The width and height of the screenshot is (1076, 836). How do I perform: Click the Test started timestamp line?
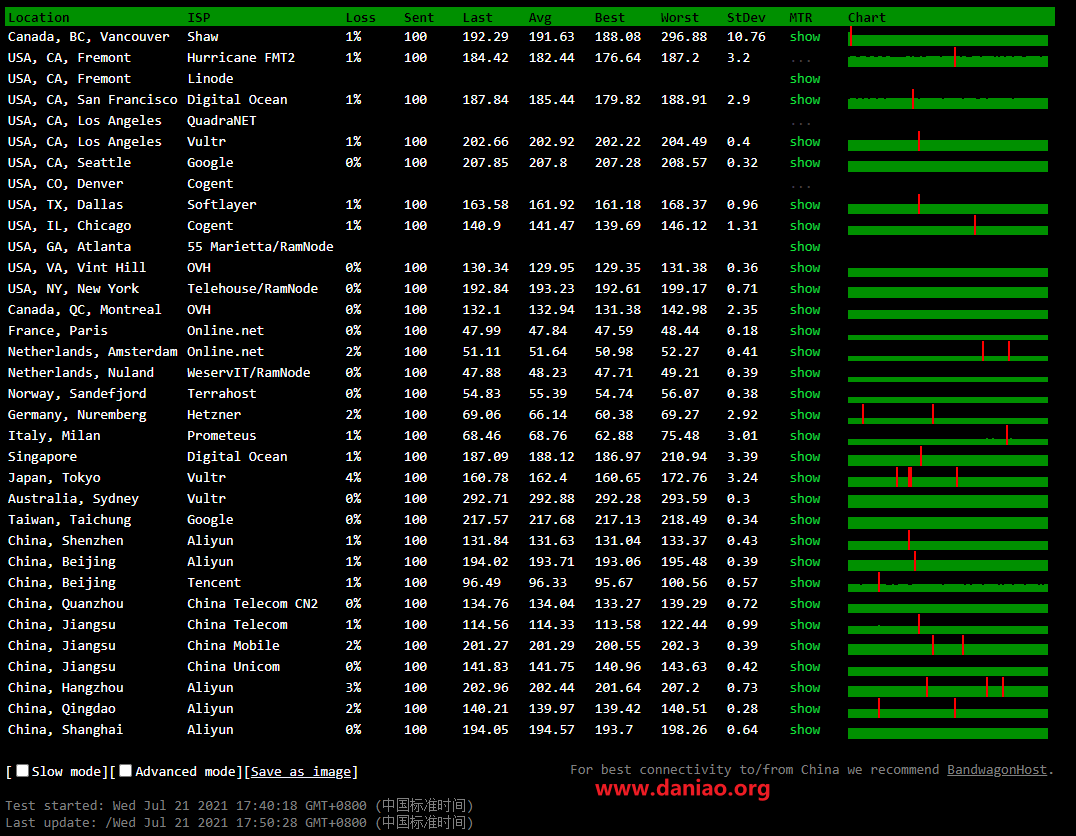(239, 805)
